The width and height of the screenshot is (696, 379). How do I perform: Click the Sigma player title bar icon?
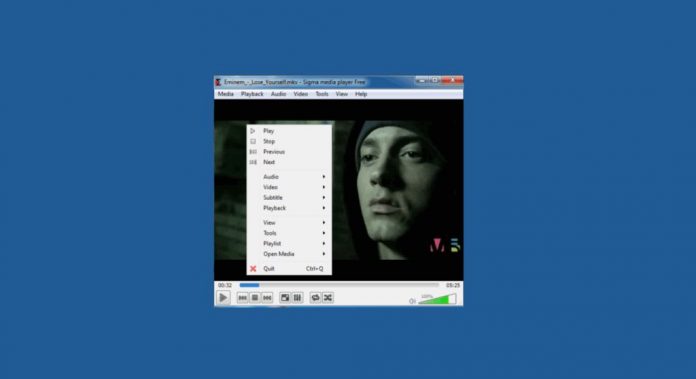(x=218, y=82)
